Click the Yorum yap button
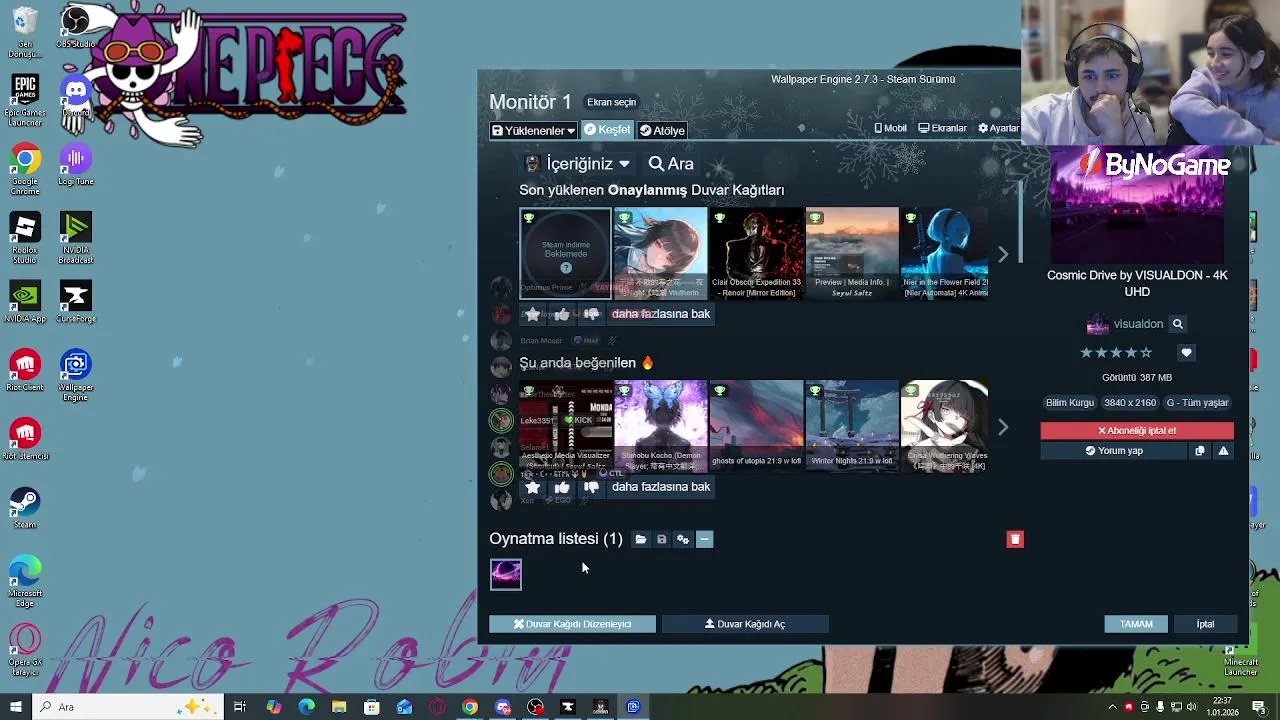 click(1114, 451)
